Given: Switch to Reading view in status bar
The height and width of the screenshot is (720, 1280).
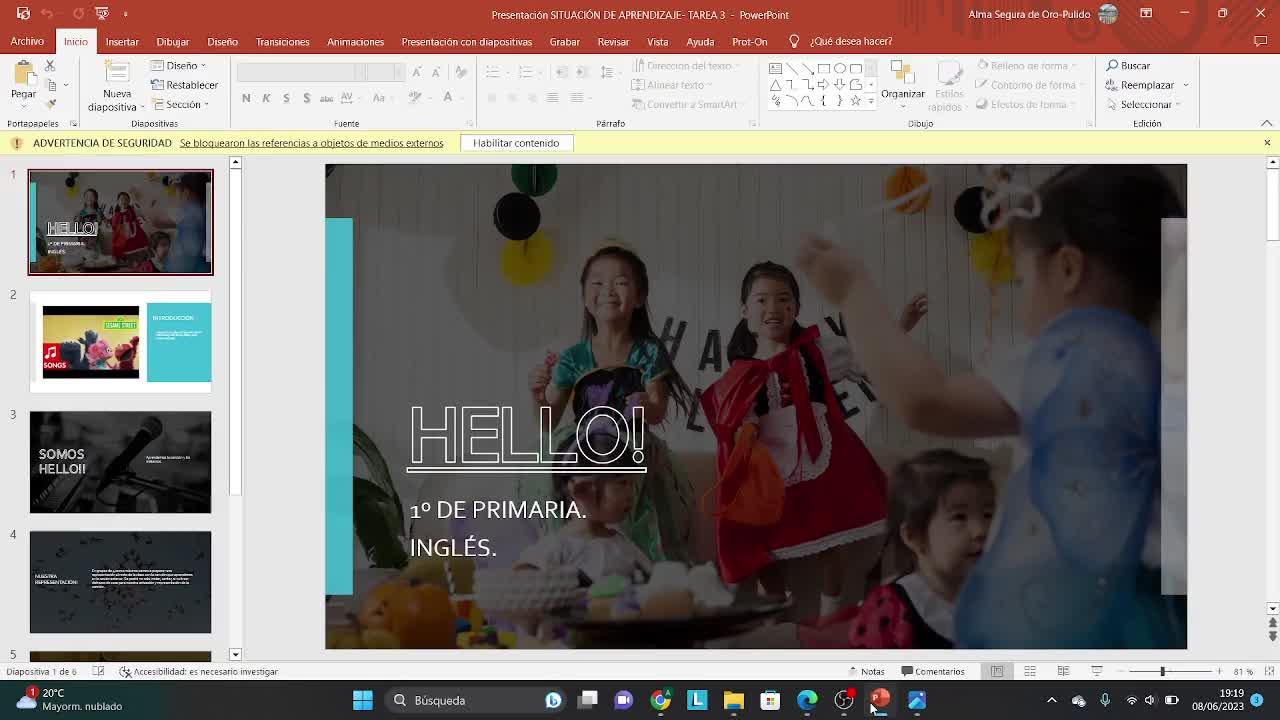Looking at the screenshot, I should [x=1063, y=671].
